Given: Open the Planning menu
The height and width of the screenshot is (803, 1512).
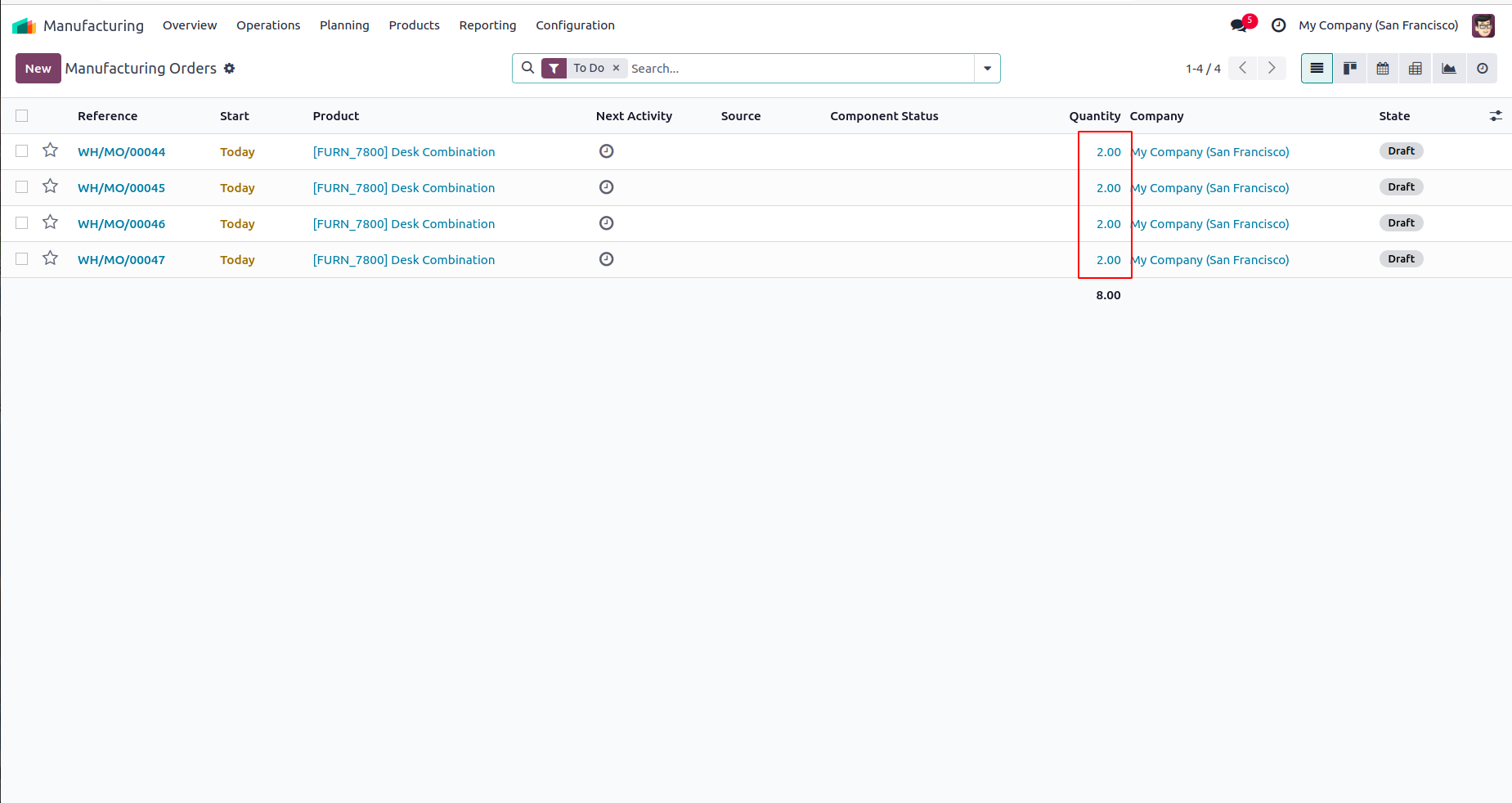Looking at the screenshot, I should click(344, 25).
